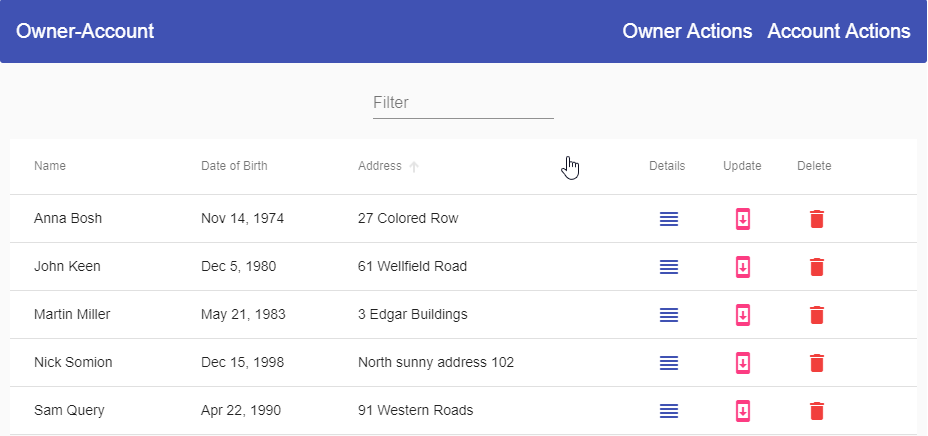Delete the Sam Query row
Screen dimensions: 928x436
tap(816, 411)
